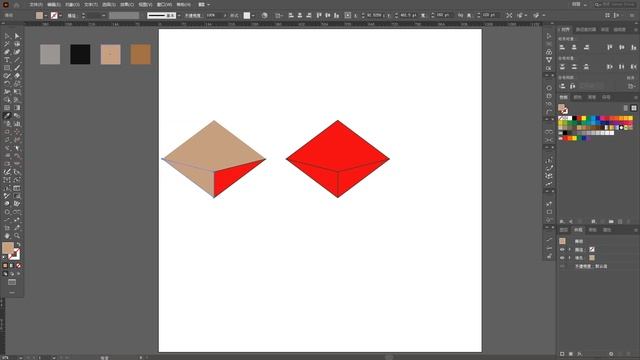Click horizontal align left in Align panel
The width and height of the screenshot is (640, 360).
coord(562,47)
